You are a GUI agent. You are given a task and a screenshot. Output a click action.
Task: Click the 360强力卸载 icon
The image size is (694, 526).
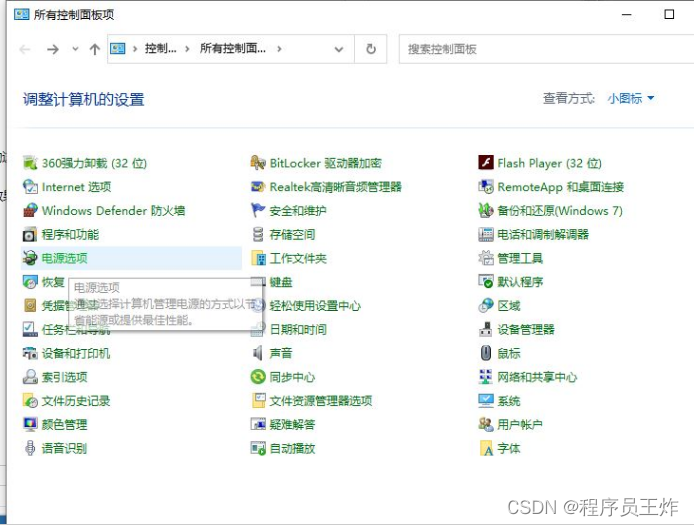[x=30, y=163]
